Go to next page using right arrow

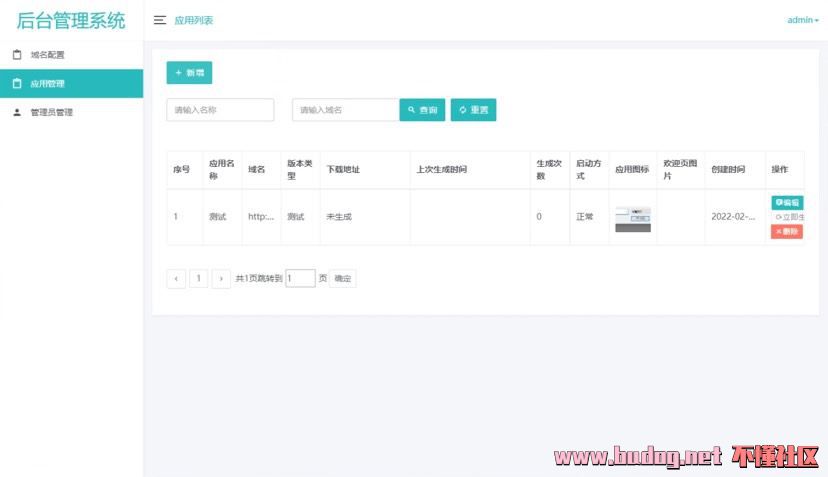(221, 279)
